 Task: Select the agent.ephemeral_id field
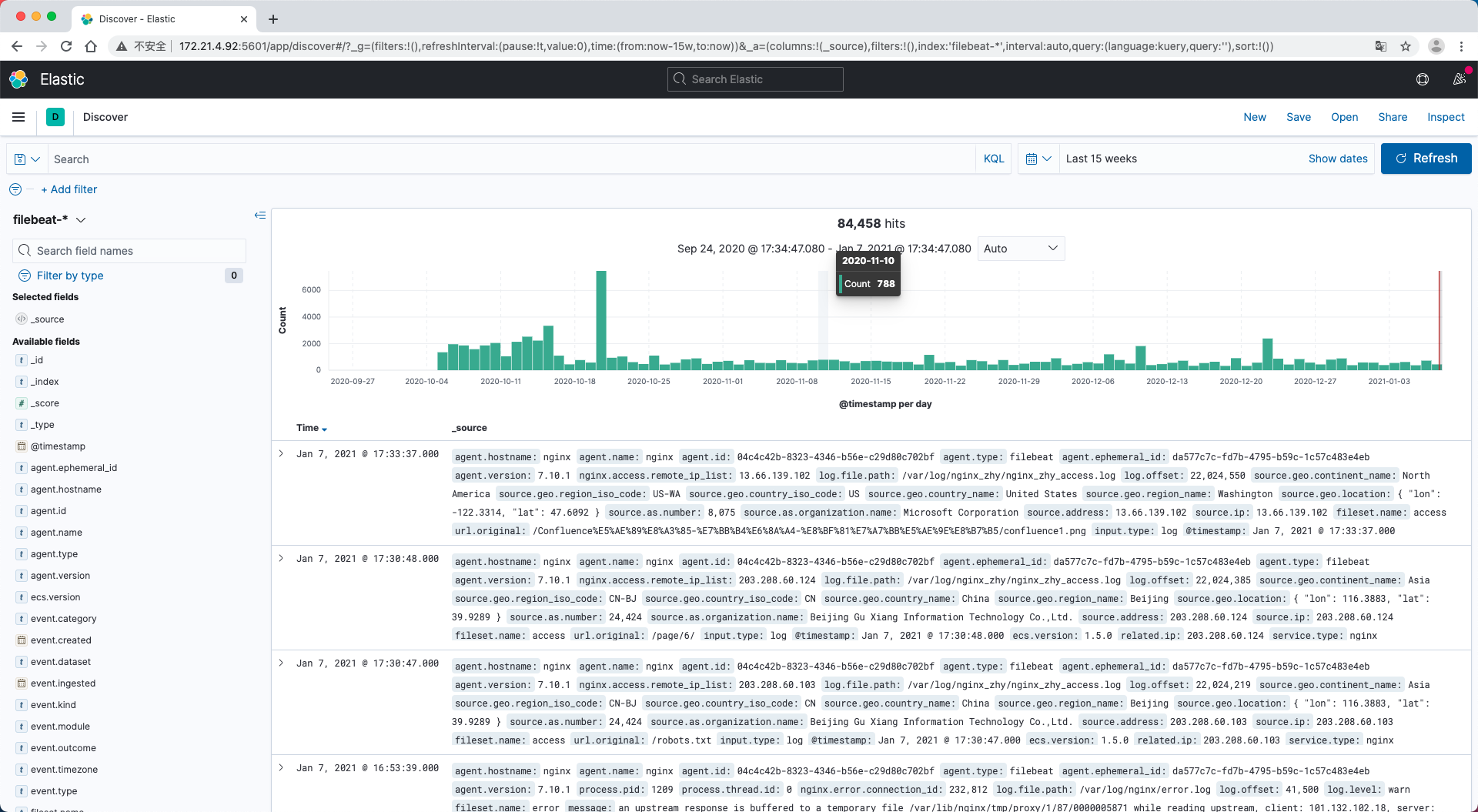point(74,468)
